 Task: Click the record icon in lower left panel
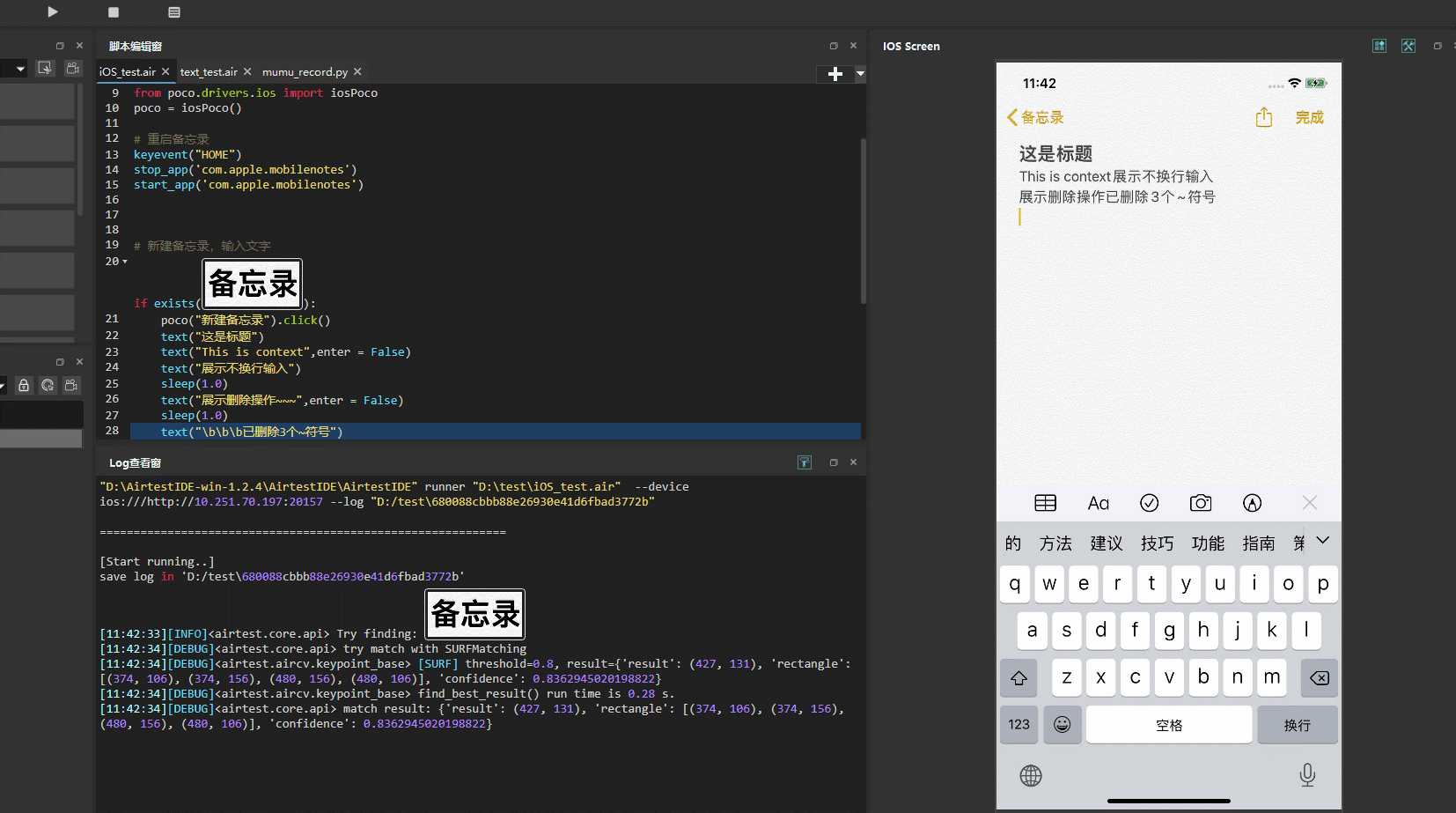click(x=71, y=385)
